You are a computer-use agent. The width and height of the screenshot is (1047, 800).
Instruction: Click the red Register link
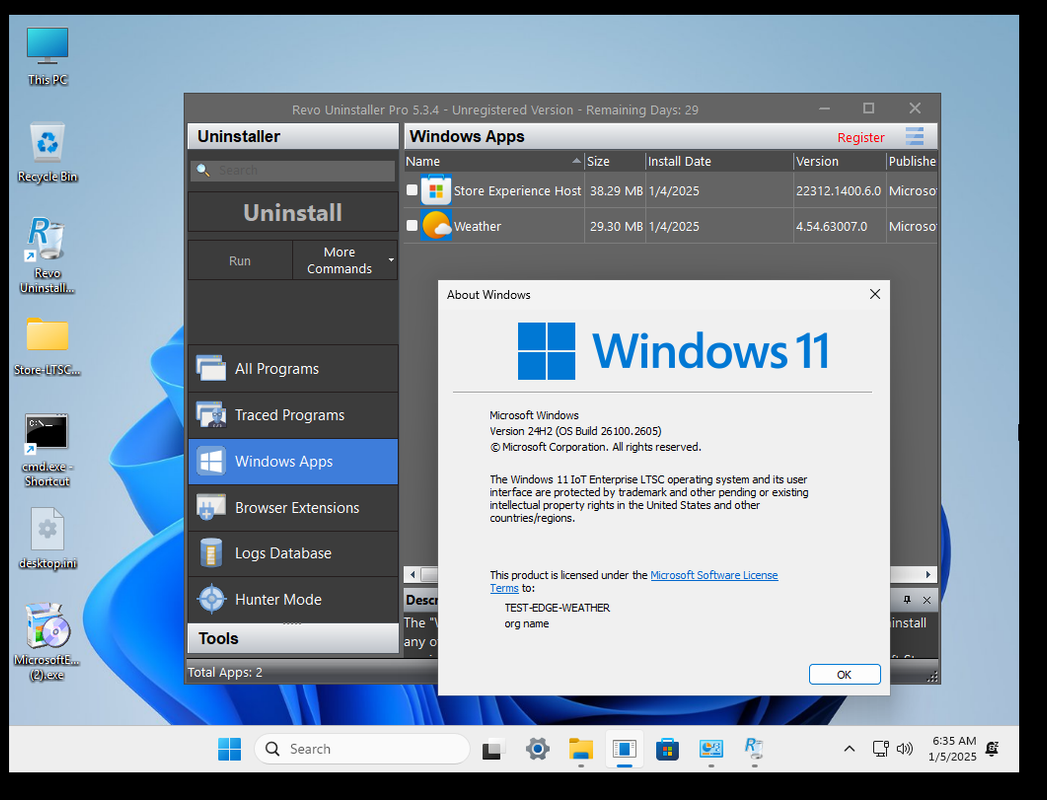861,138
